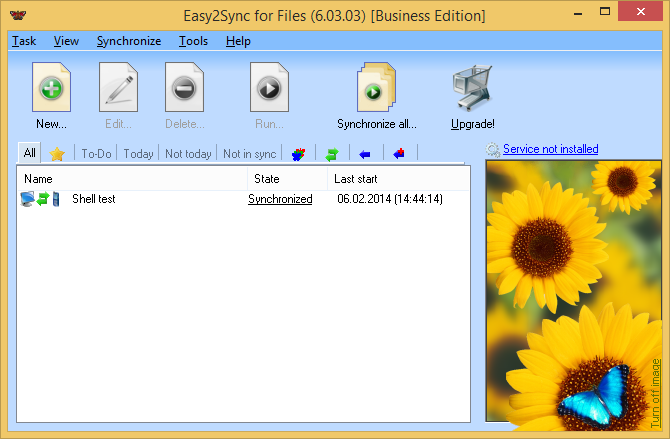Screen dimensions: 670x439
Task: Open the Help menu
Action: 238,41
